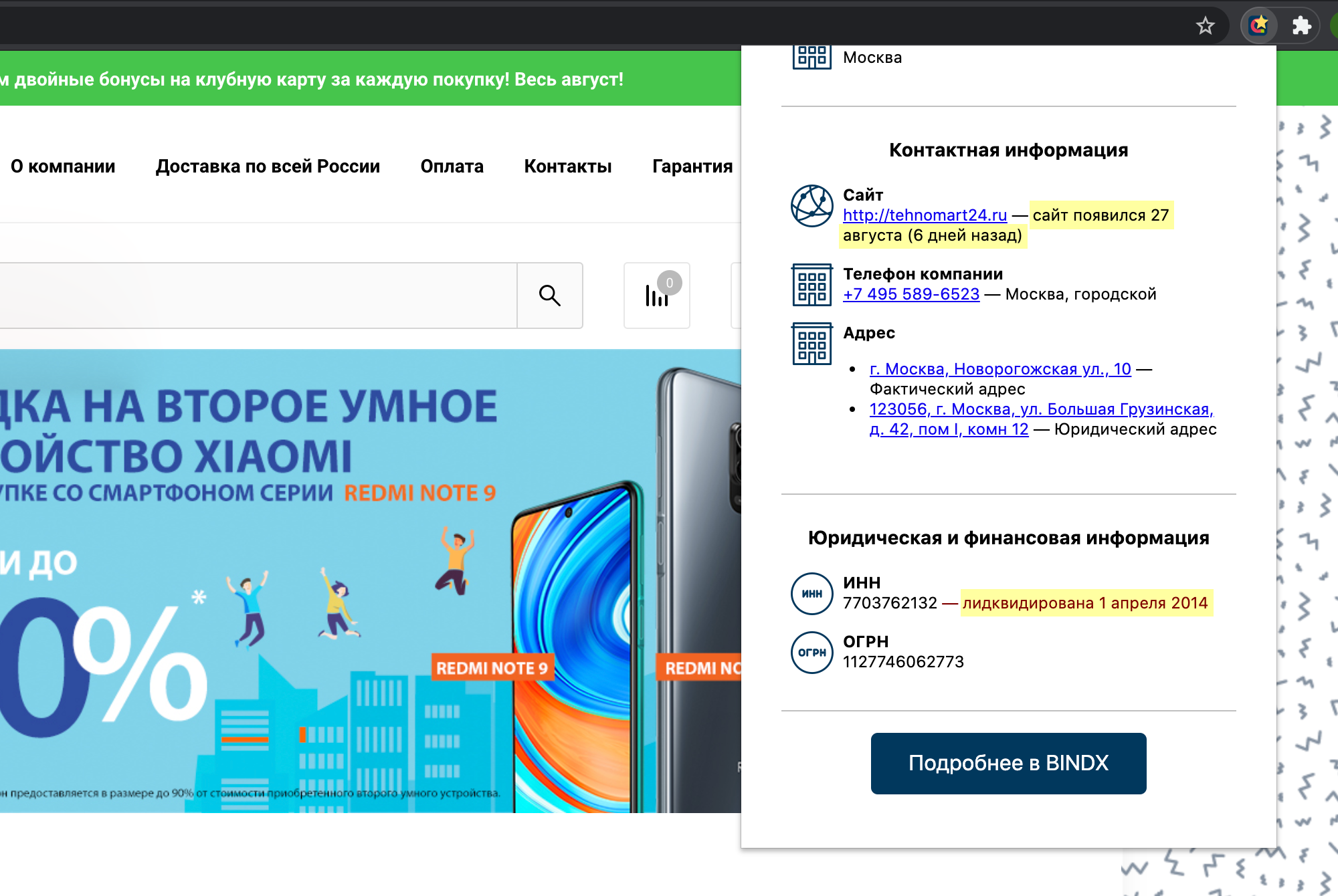The image size is (1338, 896).
Task: Click the green double bonuses promo bar
Action: (x=371, y=79)
